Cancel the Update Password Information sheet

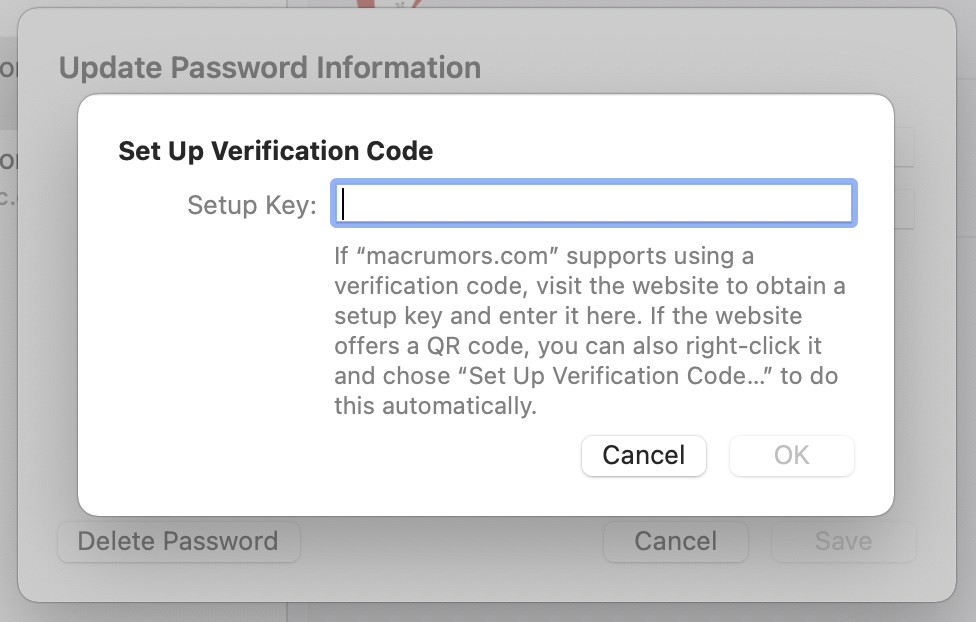click(x=675, y=542)
